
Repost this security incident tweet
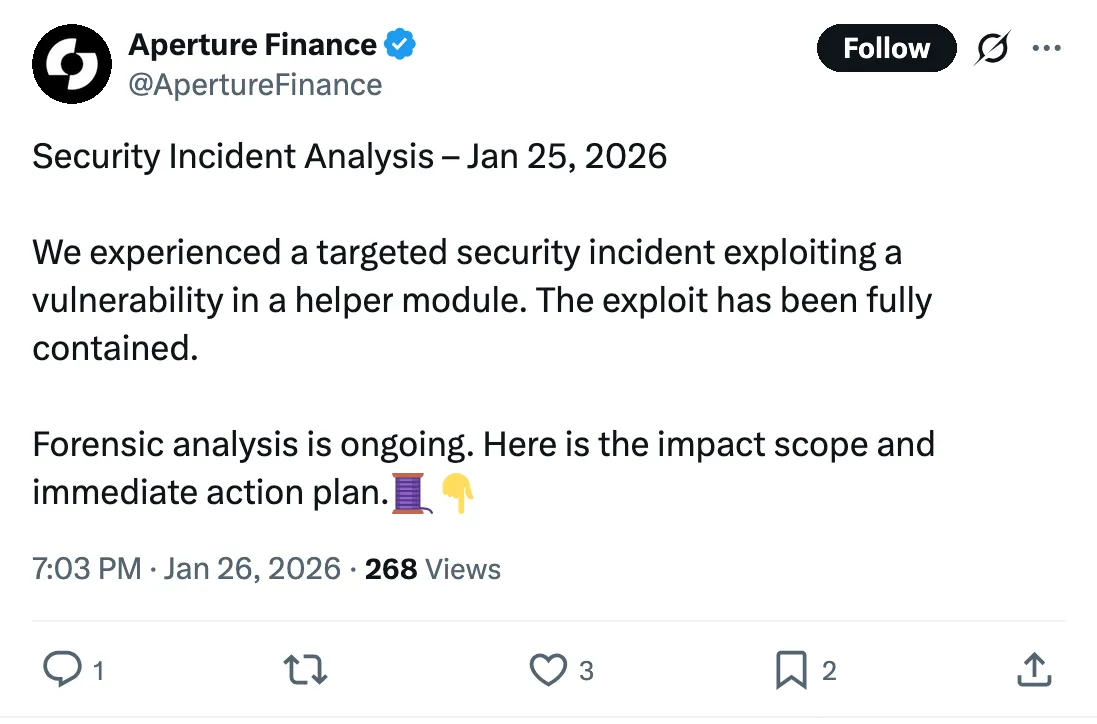click(306, 670)
